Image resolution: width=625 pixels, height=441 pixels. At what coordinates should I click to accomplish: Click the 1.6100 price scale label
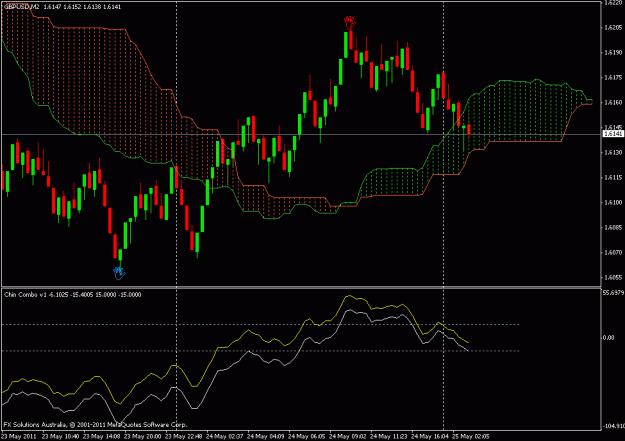(613, 203)
